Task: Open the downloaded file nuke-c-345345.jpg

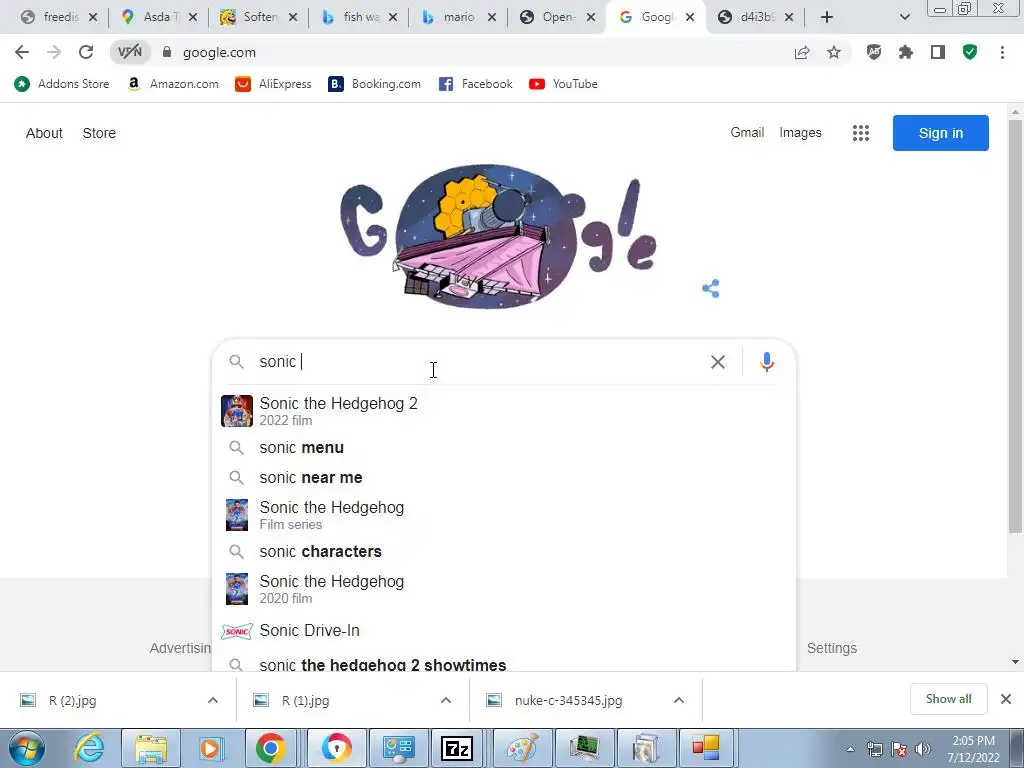Action: pyautogui.click(x=568, y=700)
